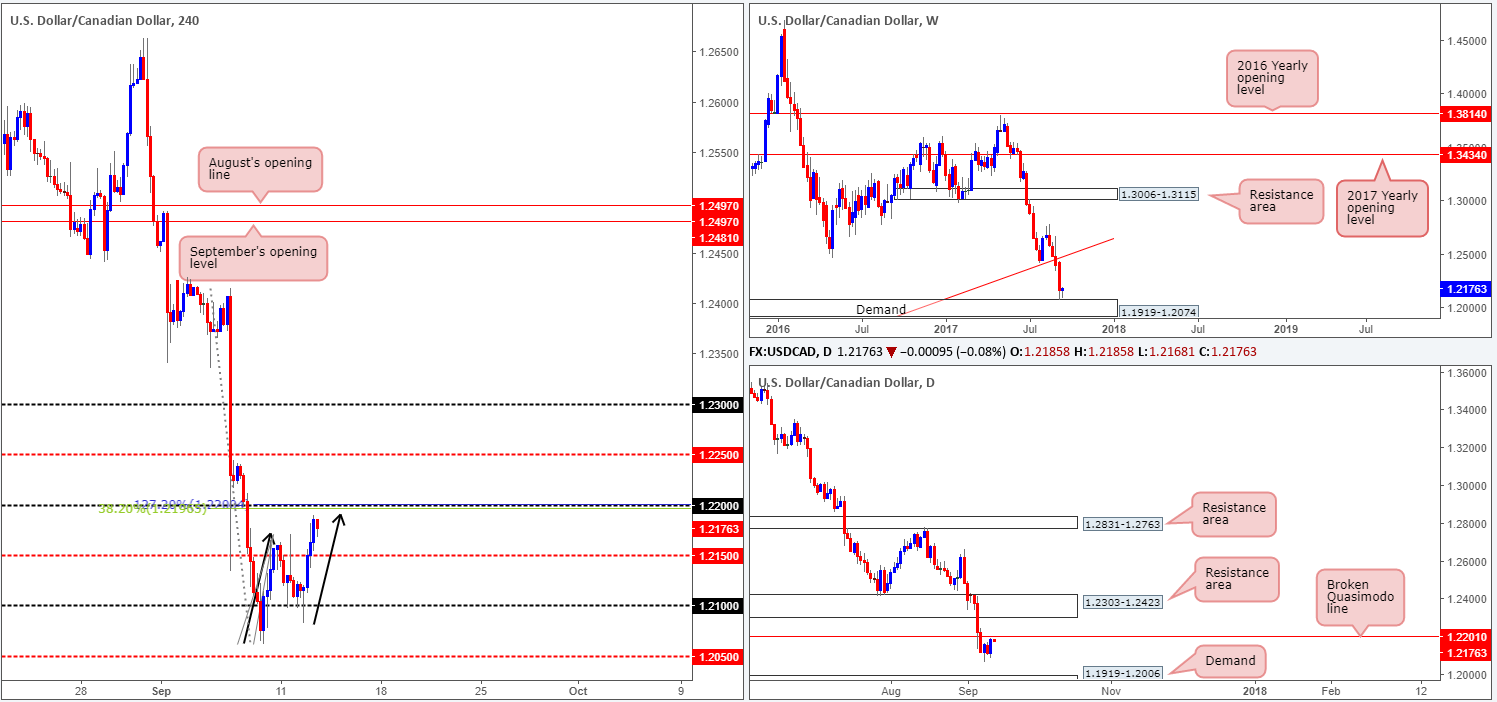Click 1.45000 on the weekly price axis

click(x=1467, y=41)
